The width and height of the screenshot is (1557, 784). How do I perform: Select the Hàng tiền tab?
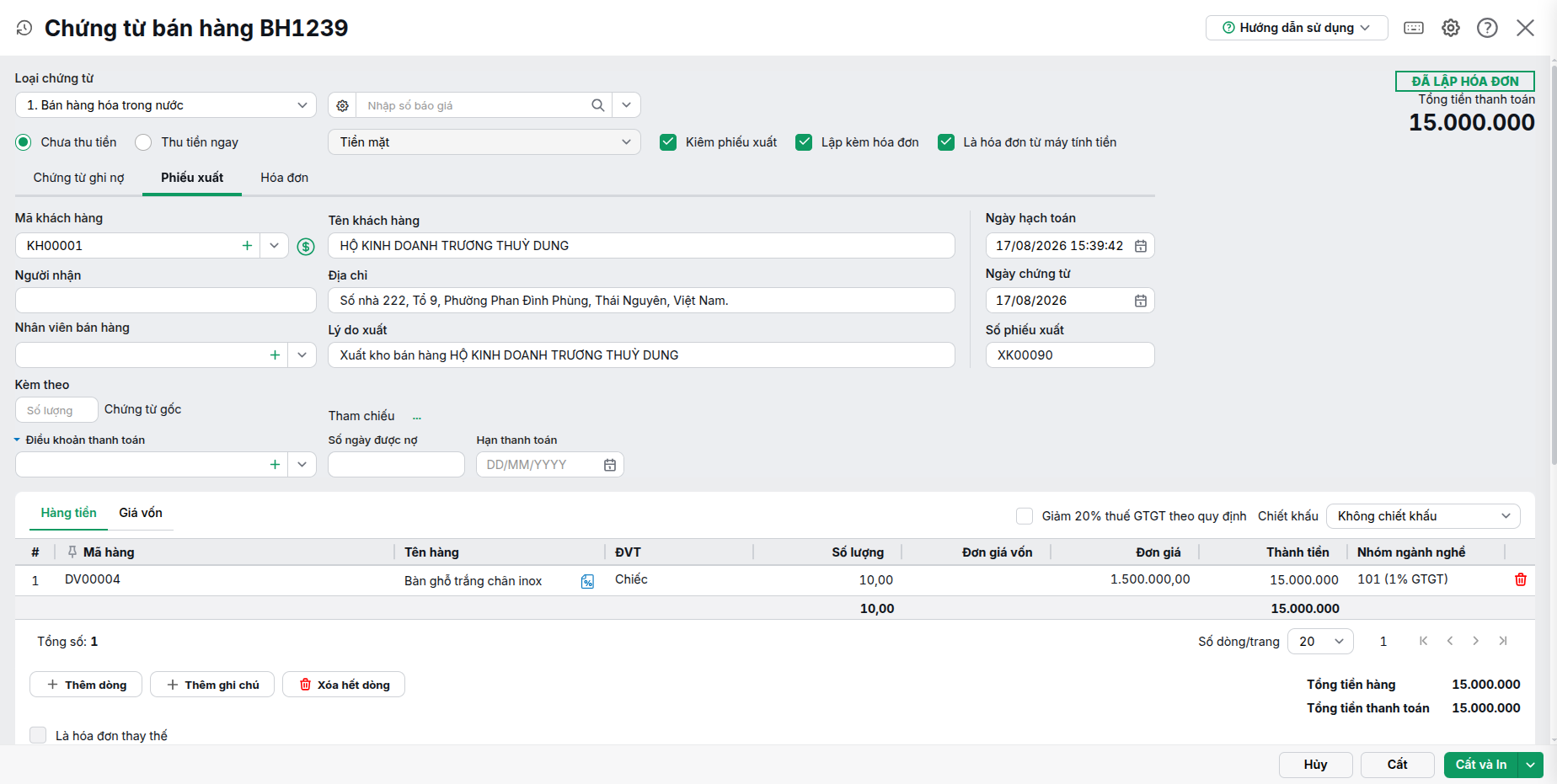tap(69, 513)
